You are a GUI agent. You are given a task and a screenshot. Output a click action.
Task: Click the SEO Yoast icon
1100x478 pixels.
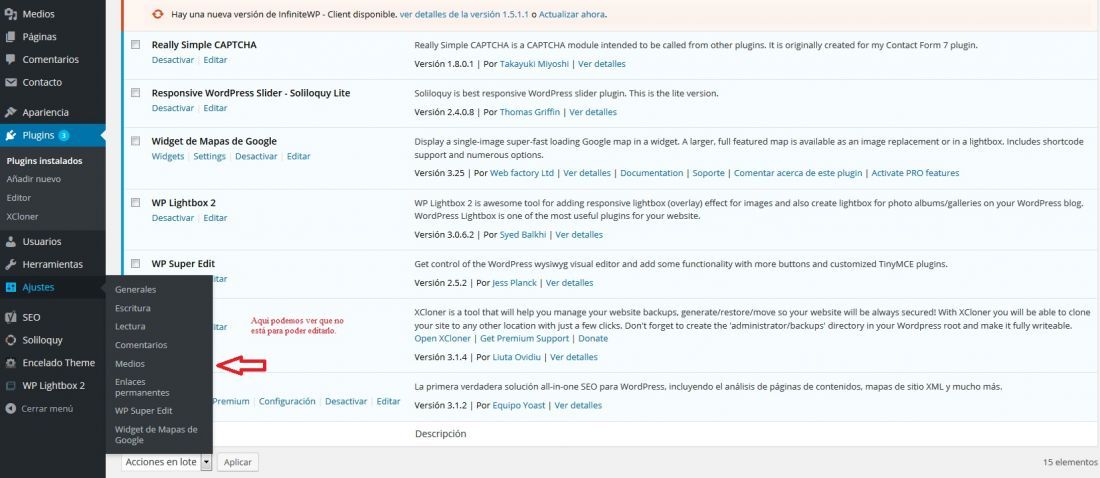point(11,317)
